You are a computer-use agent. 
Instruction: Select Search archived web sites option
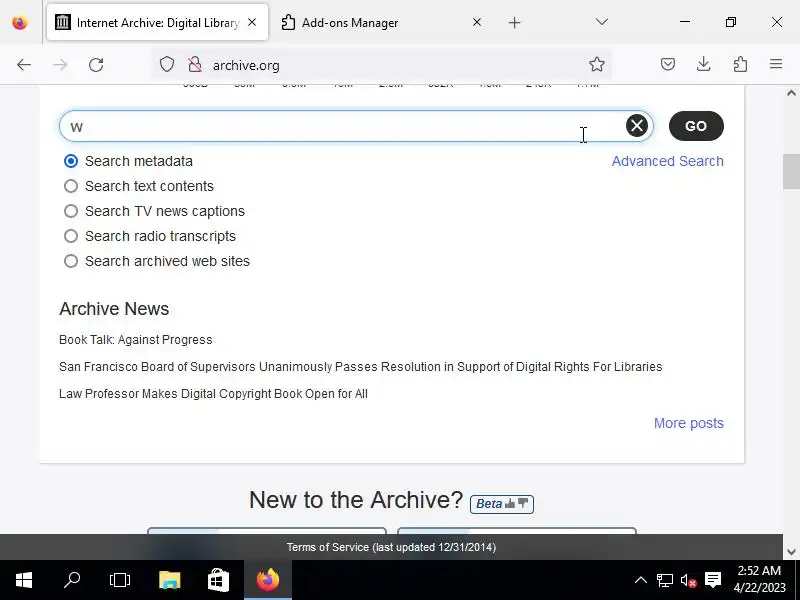(71, 261)
